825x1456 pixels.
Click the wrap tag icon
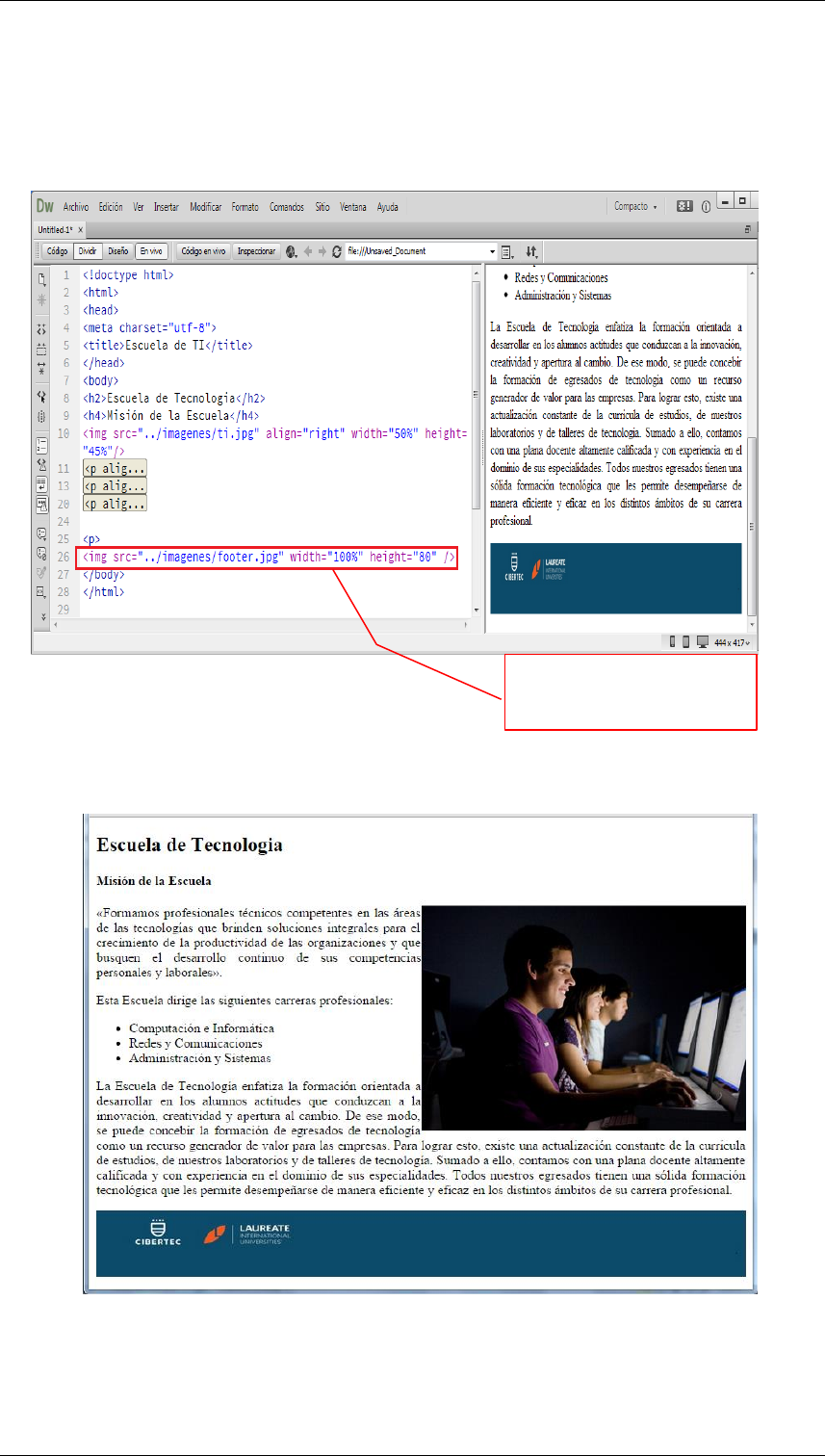pos(41,572)
